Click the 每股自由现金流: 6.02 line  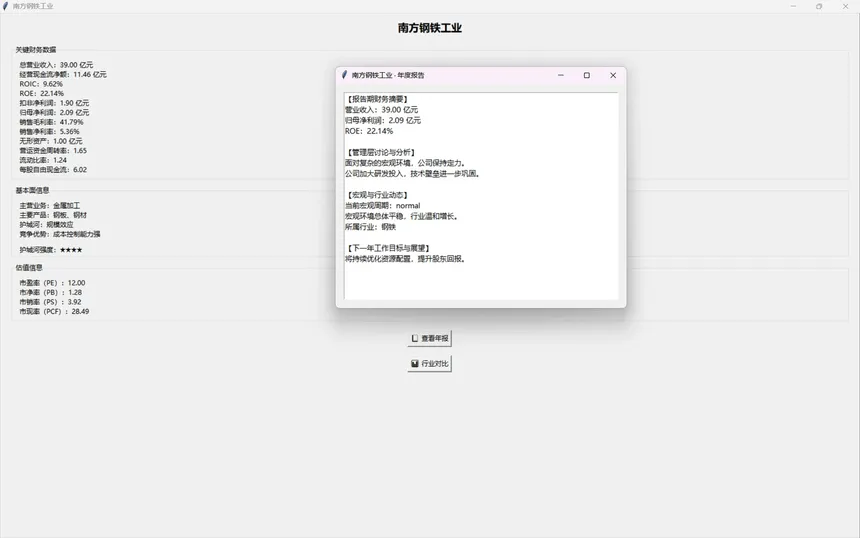pyautogui.click(x=53, y=169)
